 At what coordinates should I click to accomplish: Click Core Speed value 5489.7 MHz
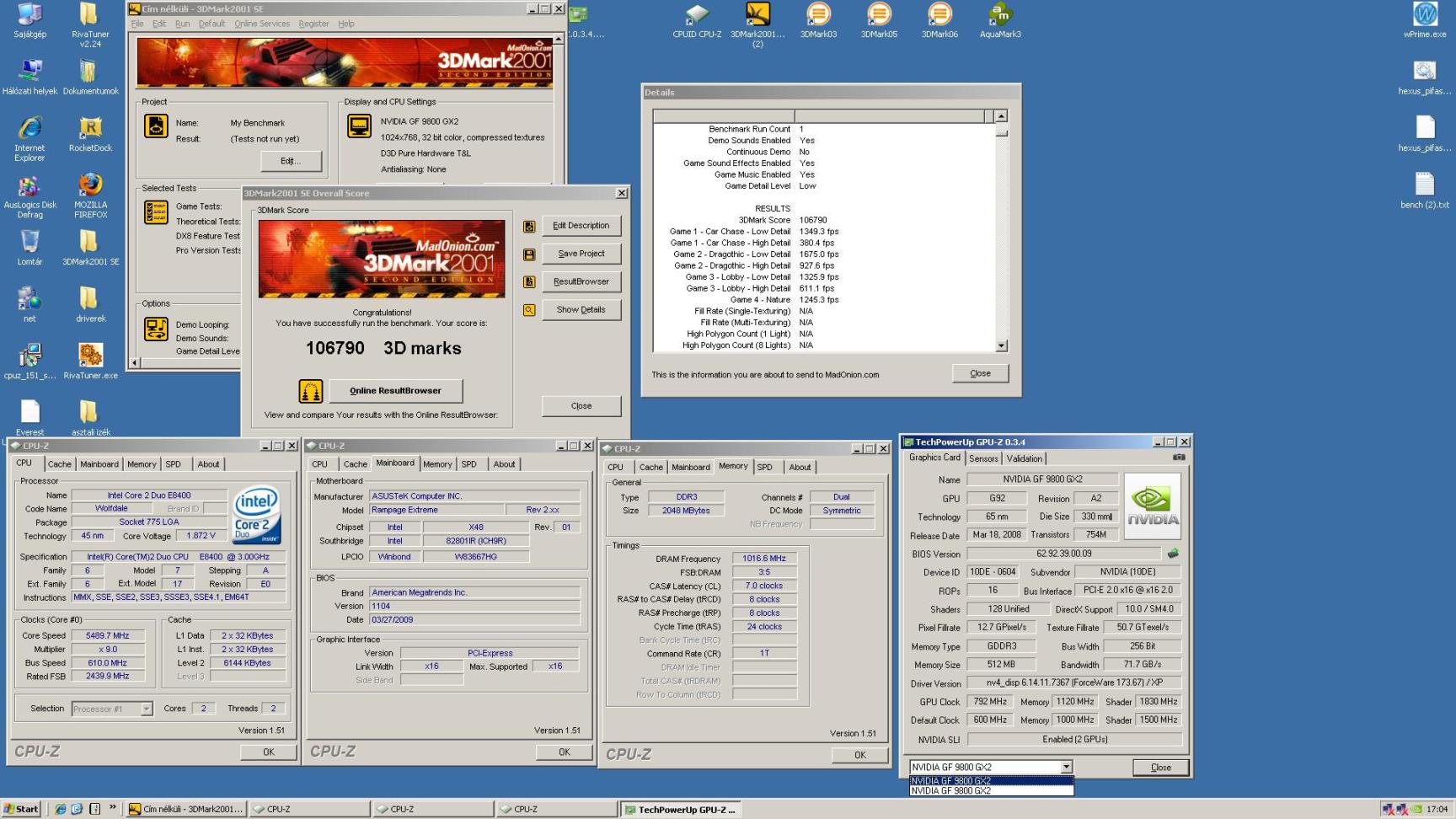tap(107, 636)
